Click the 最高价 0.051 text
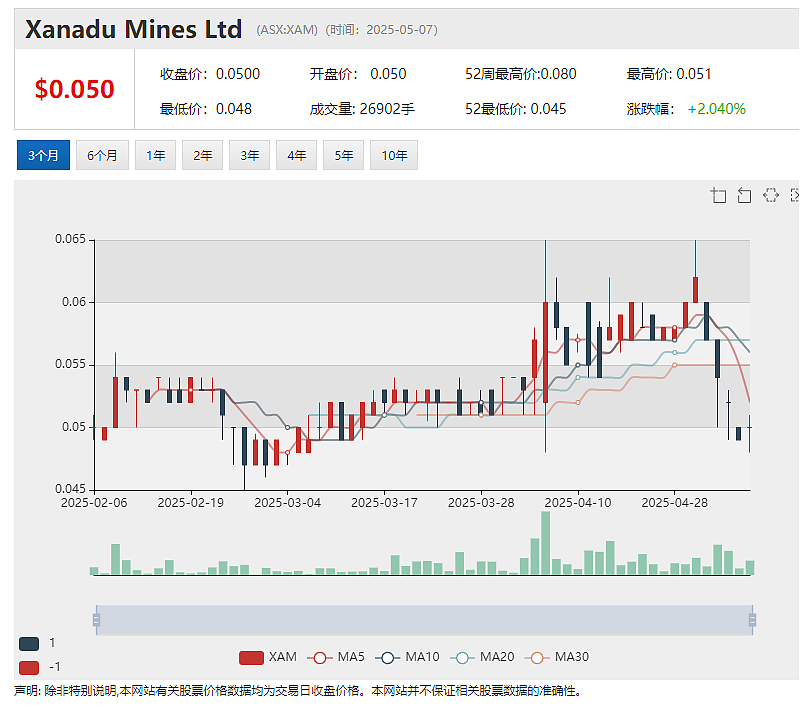 point(669,74)
